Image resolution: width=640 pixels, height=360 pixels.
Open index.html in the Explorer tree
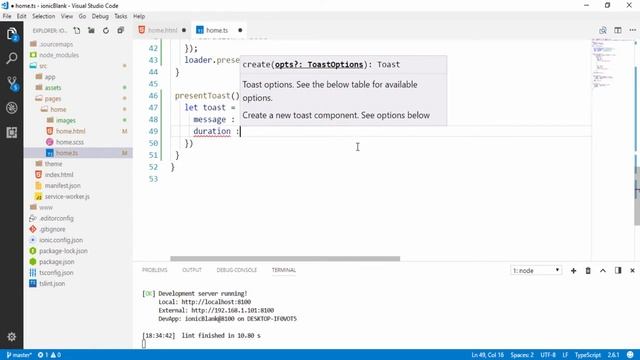(59, 175)
